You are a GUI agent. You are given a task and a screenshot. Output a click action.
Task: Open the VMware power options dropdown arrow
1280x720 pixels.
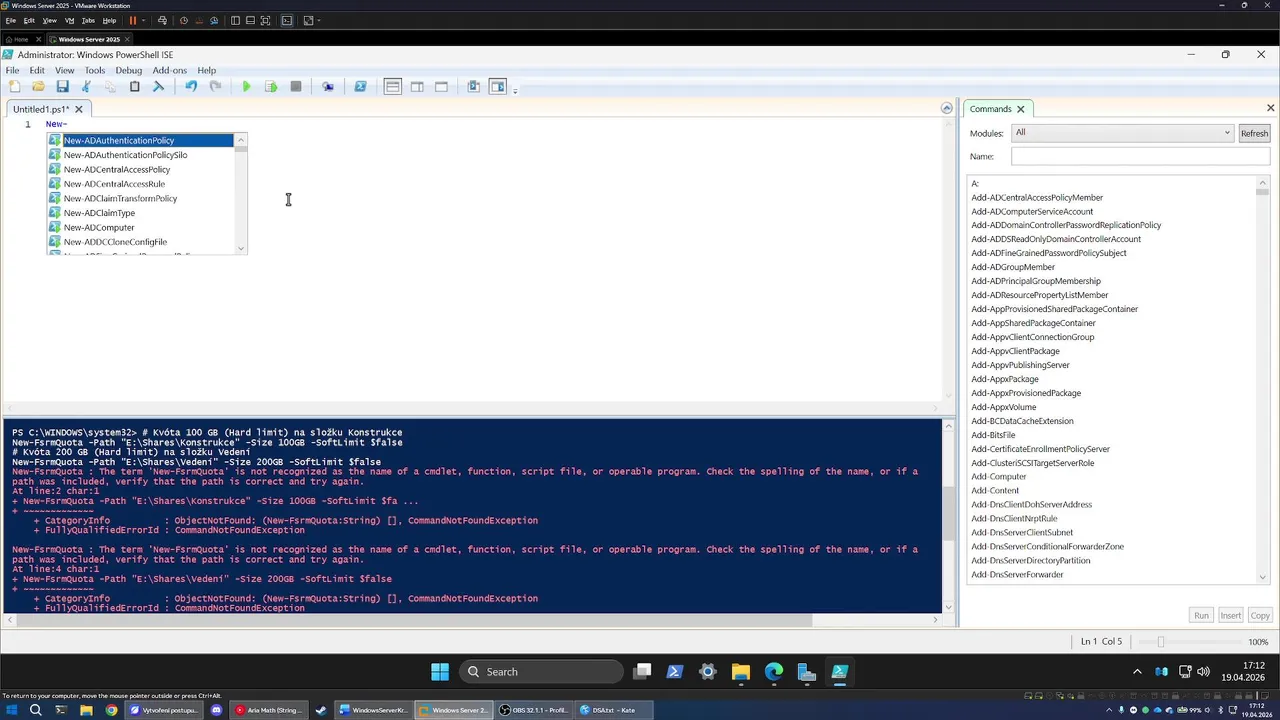pyautogui.click(x=144, y=20)
